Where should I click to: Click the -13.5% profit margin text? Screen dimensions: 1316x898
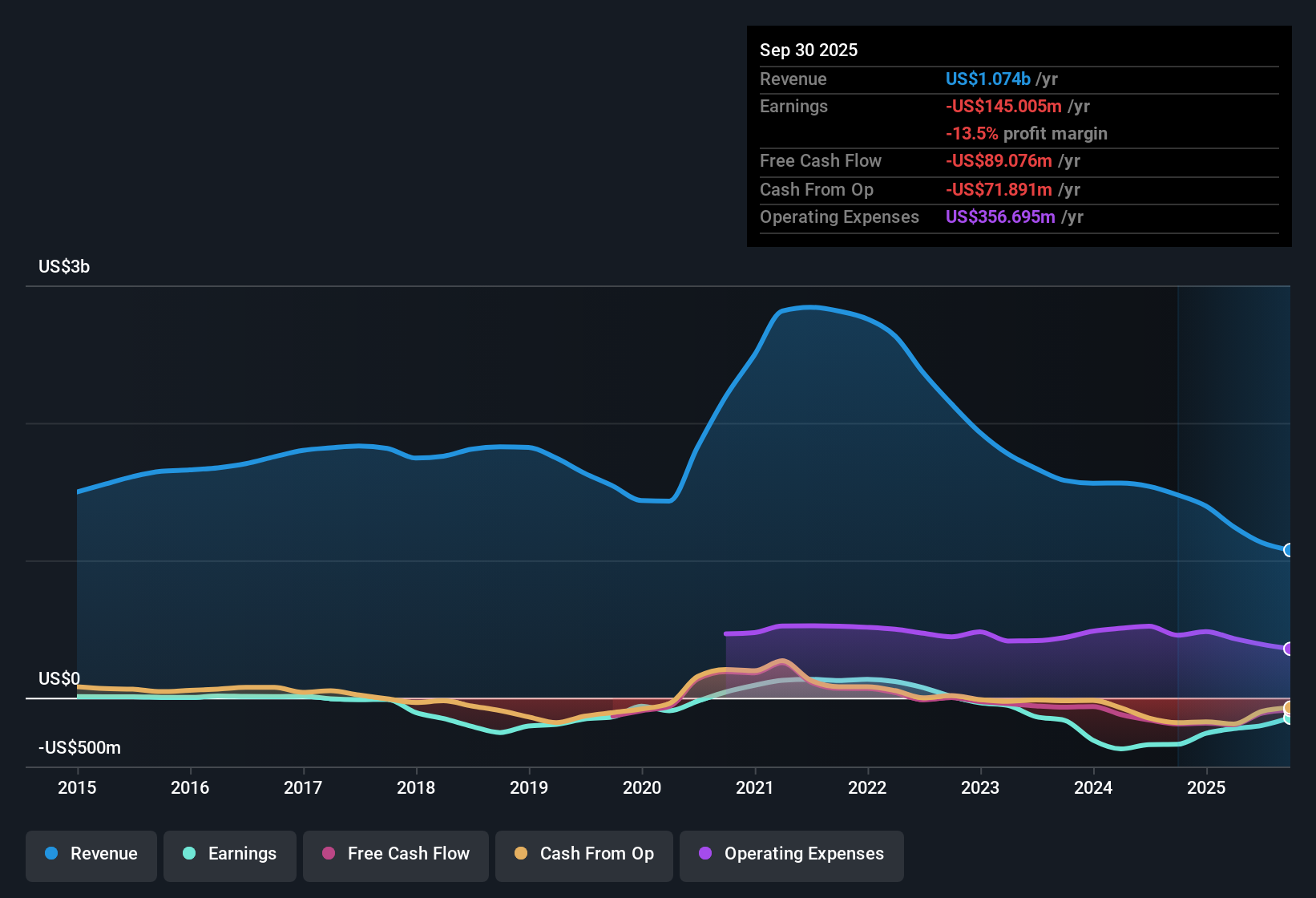1027,134
